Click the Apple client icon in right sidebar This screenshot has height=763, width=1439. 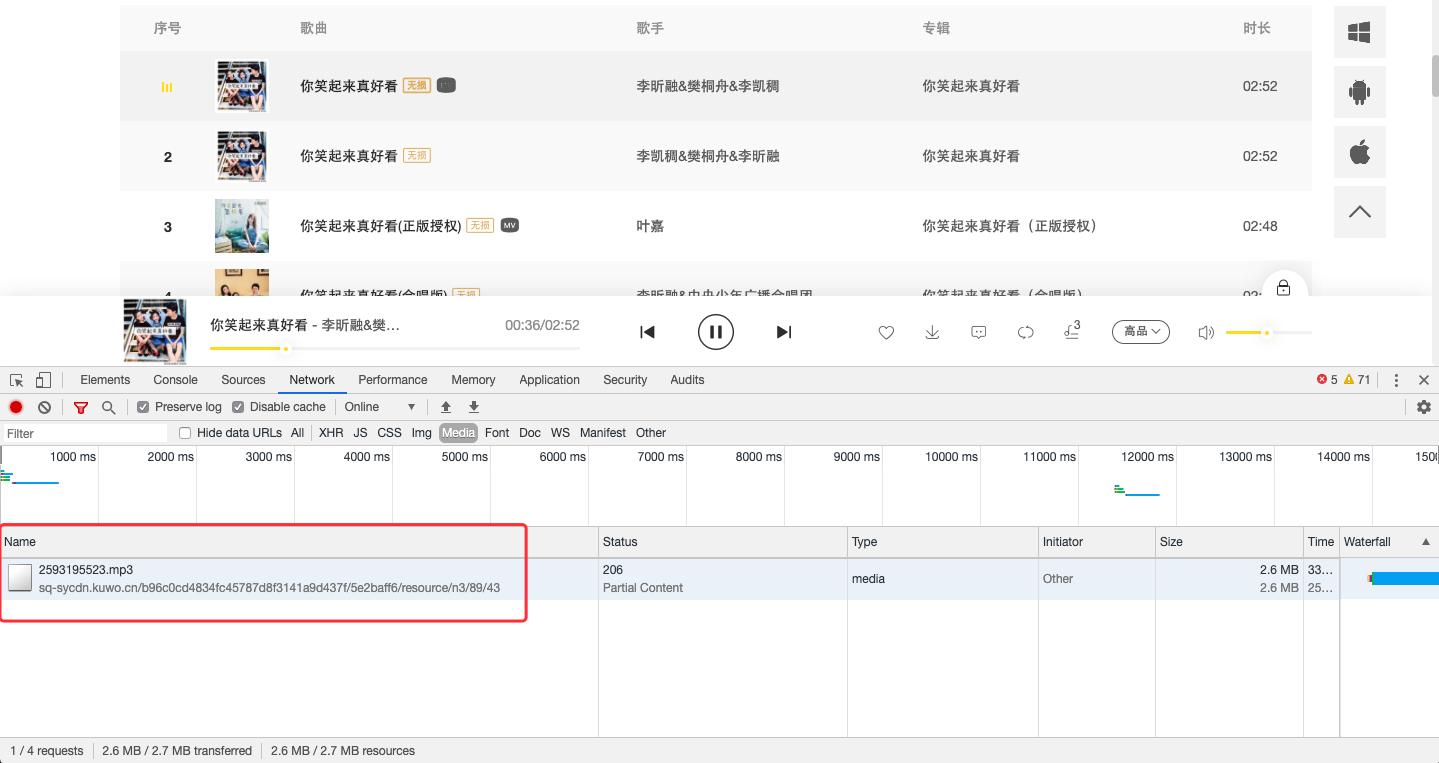[1359, 152]
